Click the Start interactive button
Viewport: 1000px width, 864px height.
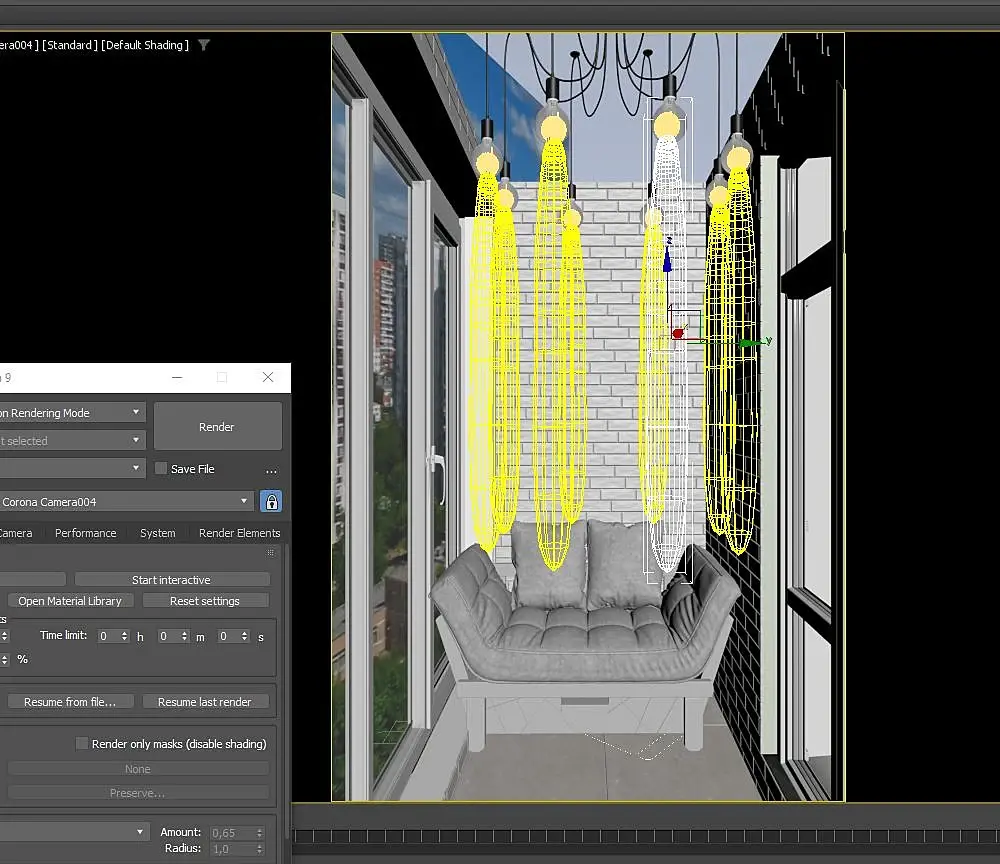171,580
